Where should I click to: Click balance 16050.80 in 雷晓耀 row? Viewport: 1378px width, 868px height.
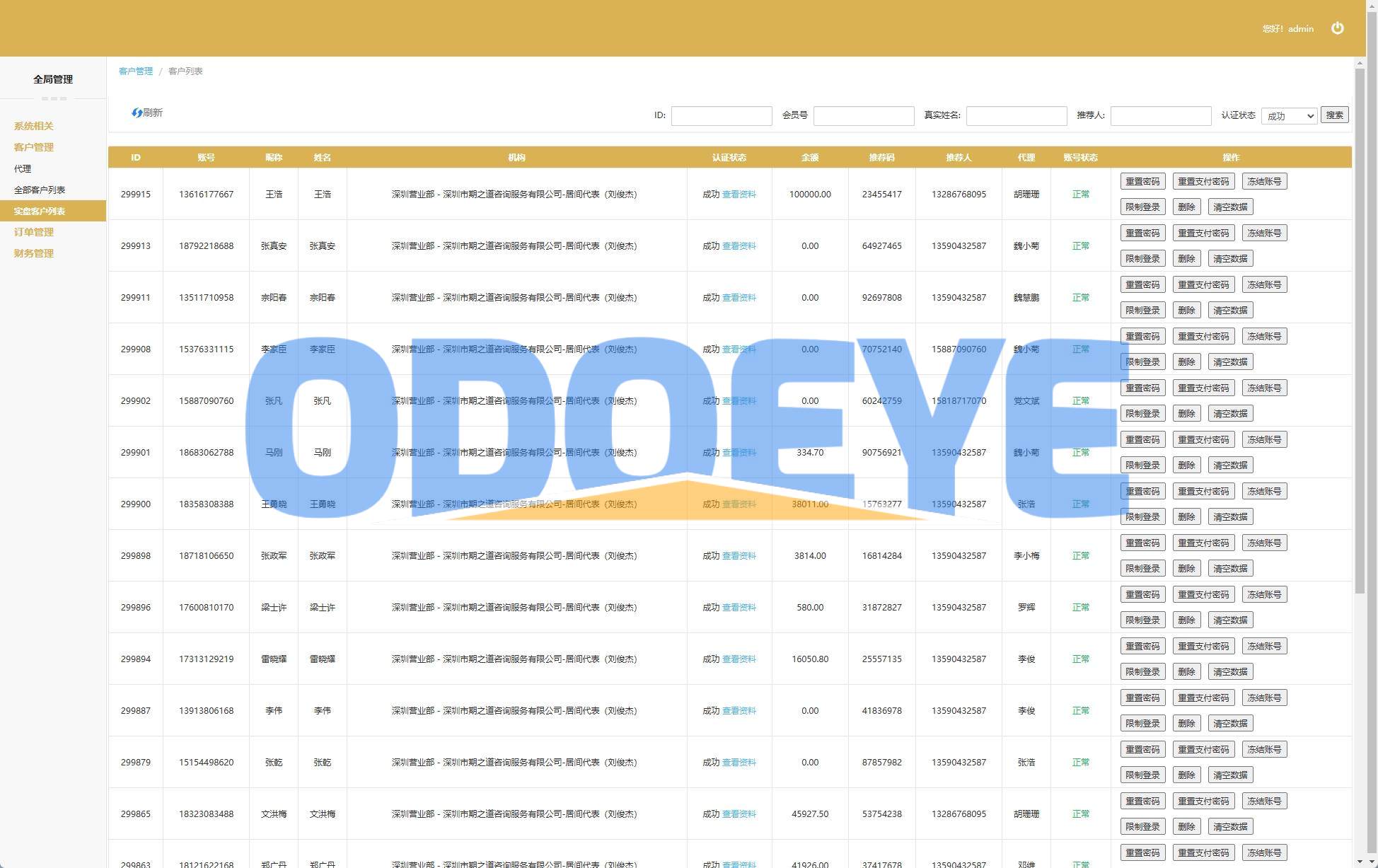tap(810, 659)
